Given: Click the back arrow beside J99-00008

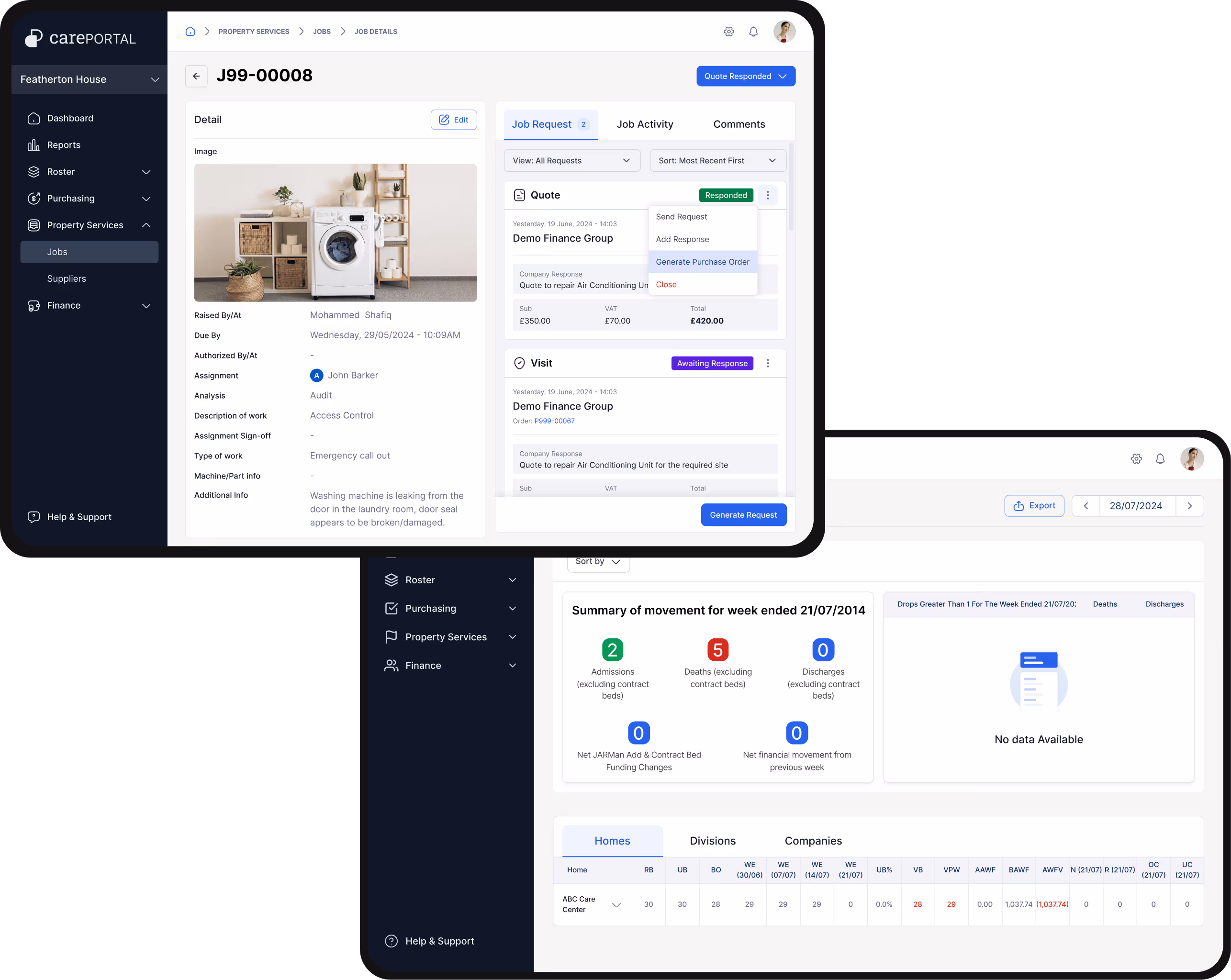Looking at the screenshot, I should pyautogui.click(x=196, y=76).
